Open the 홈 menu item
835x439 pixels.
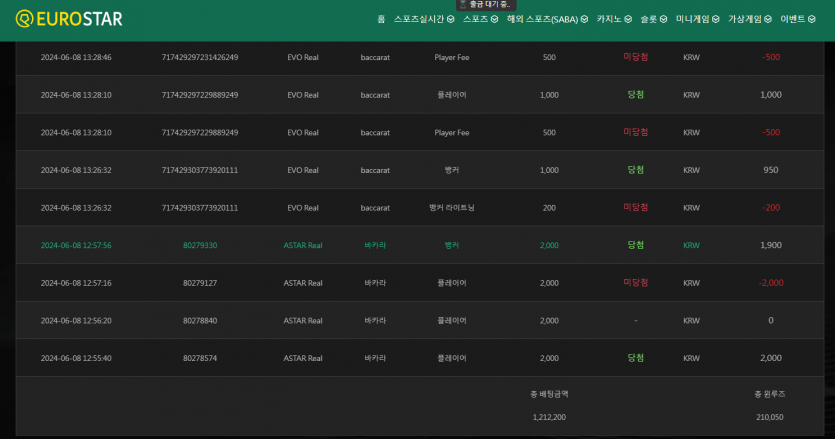point(381,19)
